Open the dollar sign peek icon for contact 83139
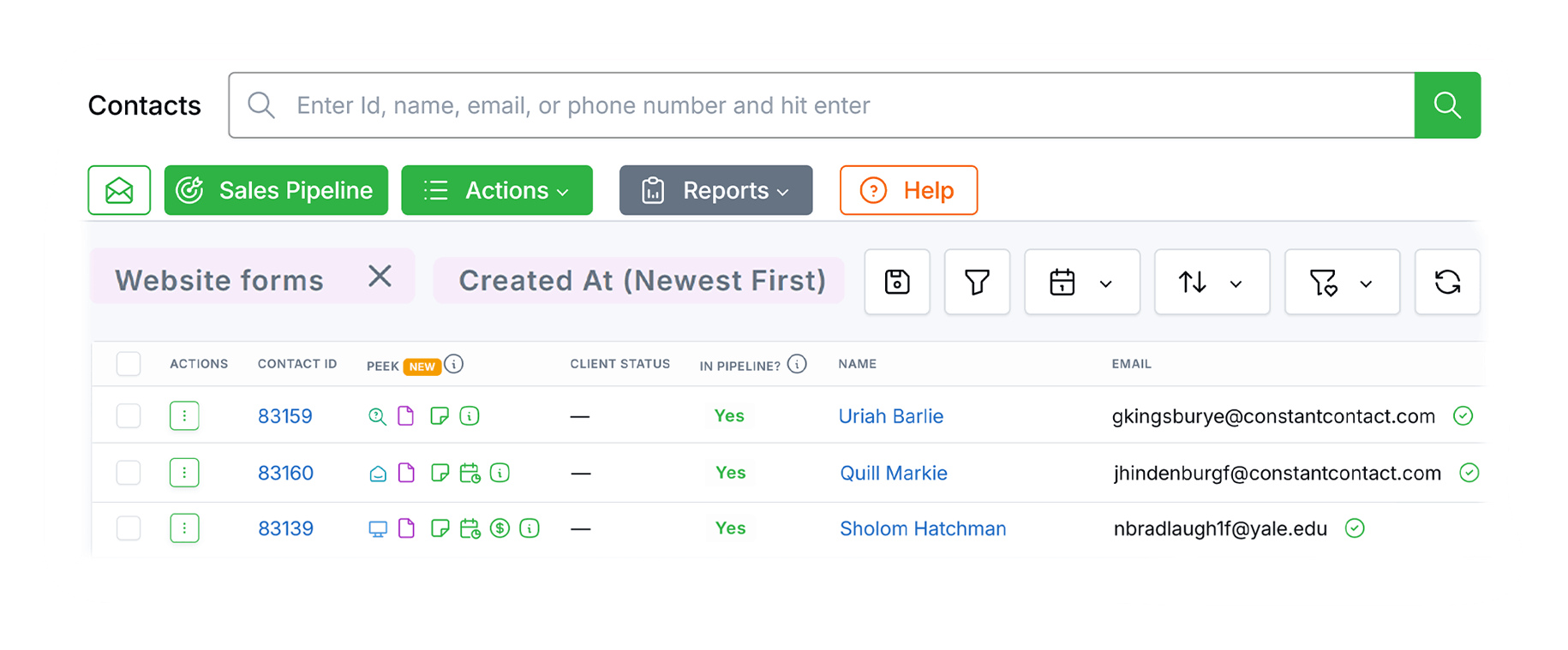The width and height of the screenshot is (1568, 650). [x=500, y=528]
